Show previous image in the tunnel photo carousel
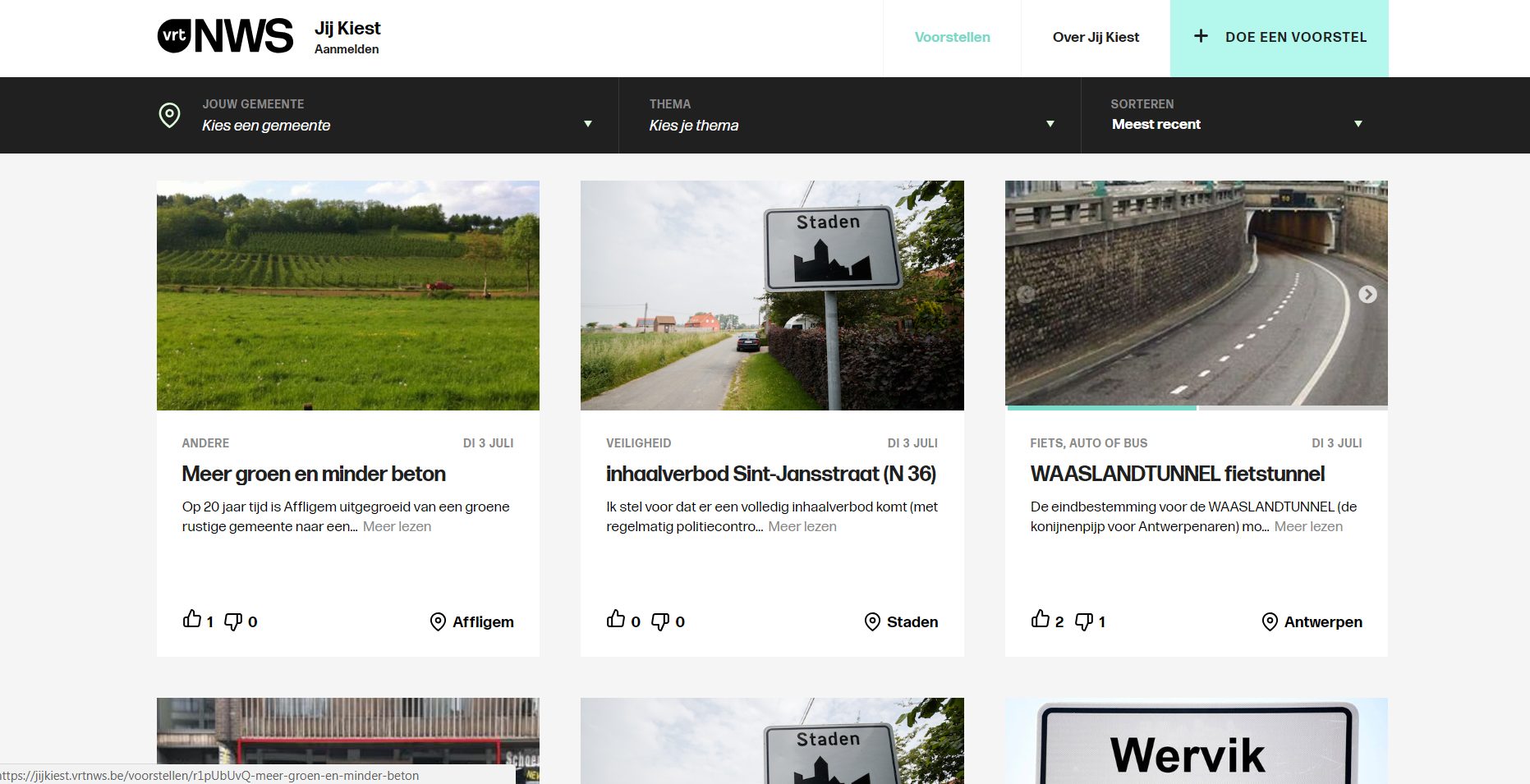Screen dimensions: 1530x784 coord(1026,295)
